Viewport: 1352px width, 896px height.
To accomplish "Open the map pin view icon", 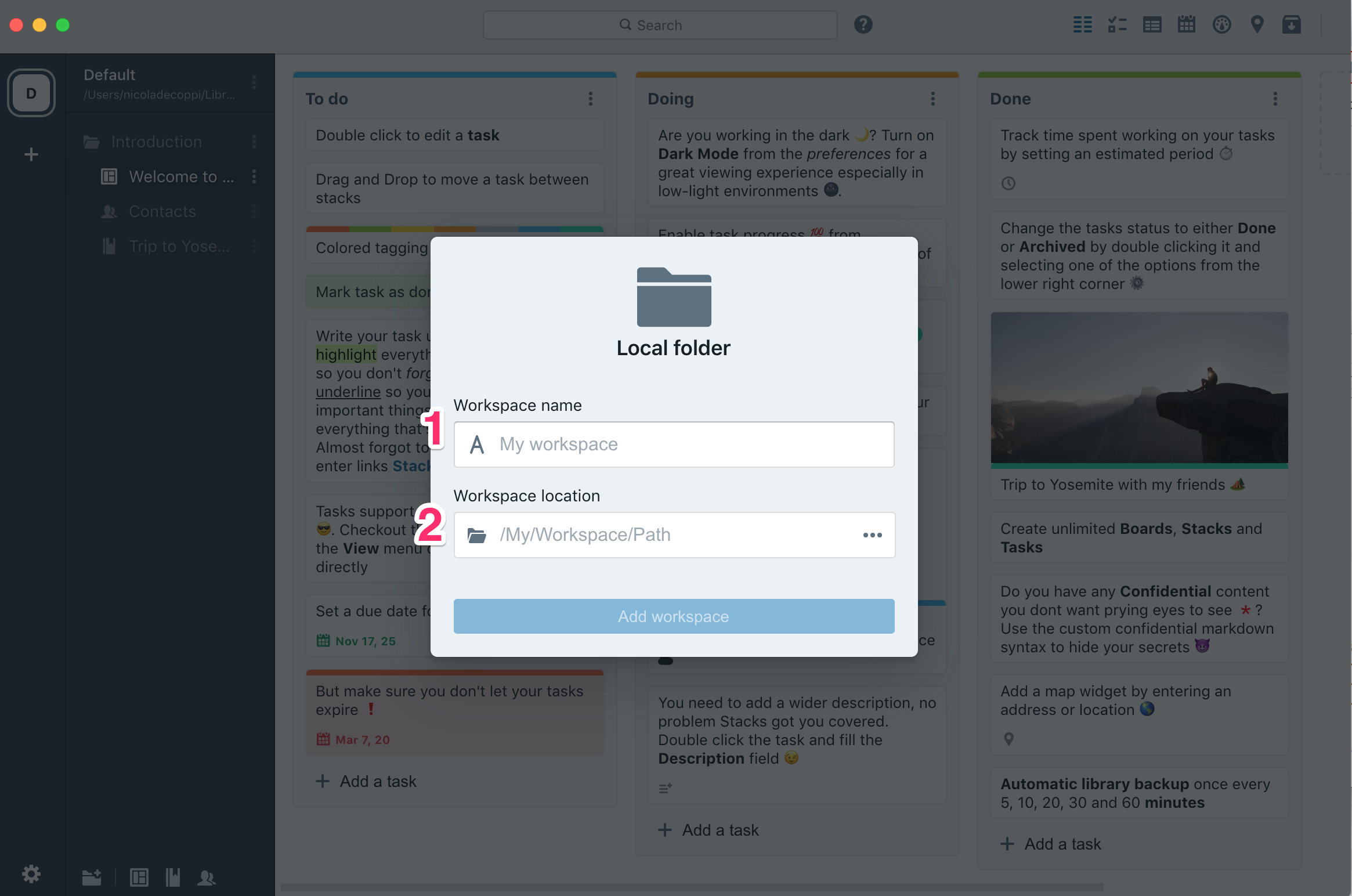I will [1257, 25].
